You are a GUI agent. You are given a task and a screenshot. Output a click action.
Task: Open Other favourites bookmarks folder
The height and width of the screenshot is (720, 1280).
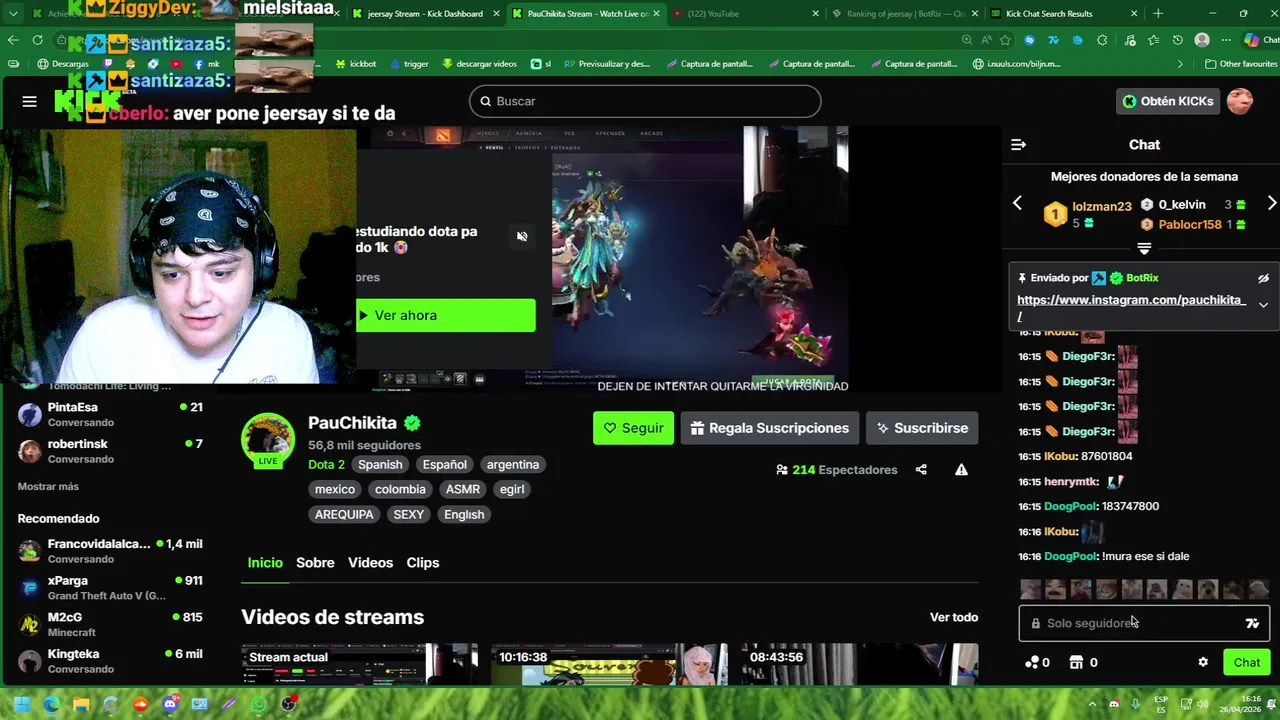pyautogui.click(x=1240, y=63)
